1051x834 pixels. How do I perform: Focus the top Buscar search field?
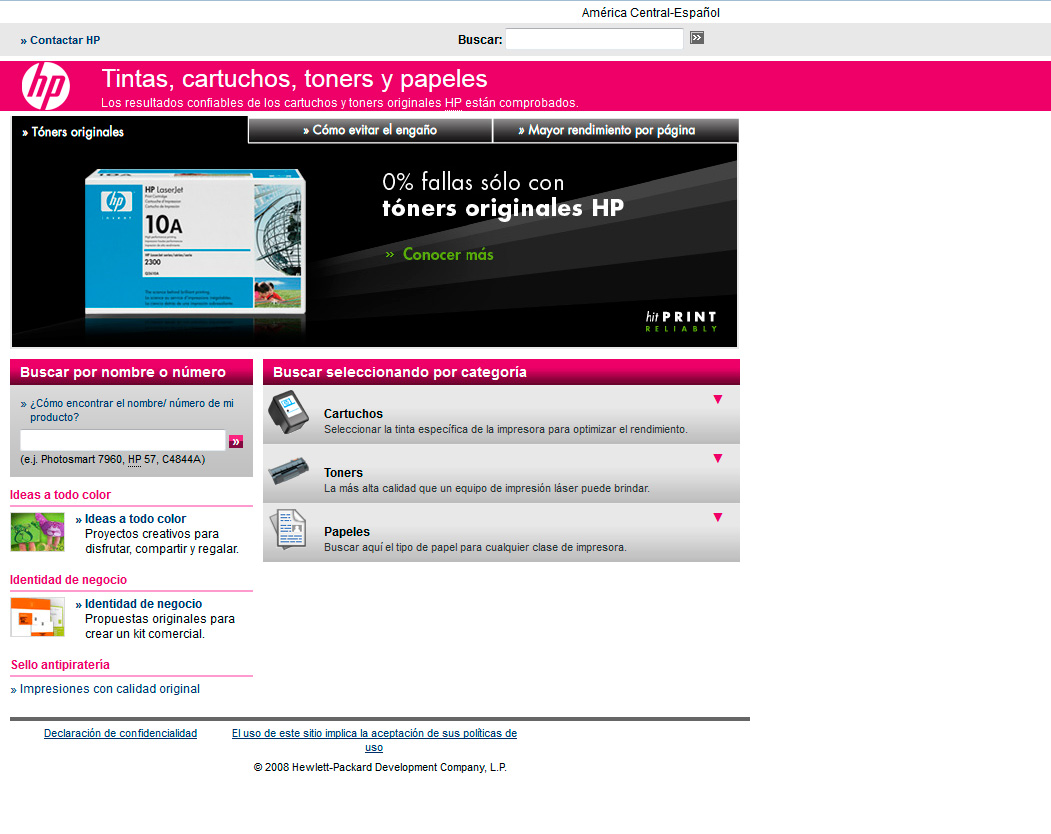[595, 39]
